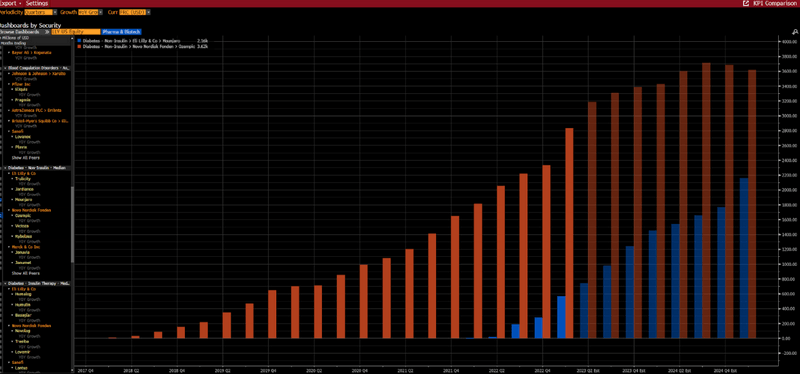Select the Pharma & Biotech tab
The height and width of the screenshot is (374, 800).
point(121,32)
